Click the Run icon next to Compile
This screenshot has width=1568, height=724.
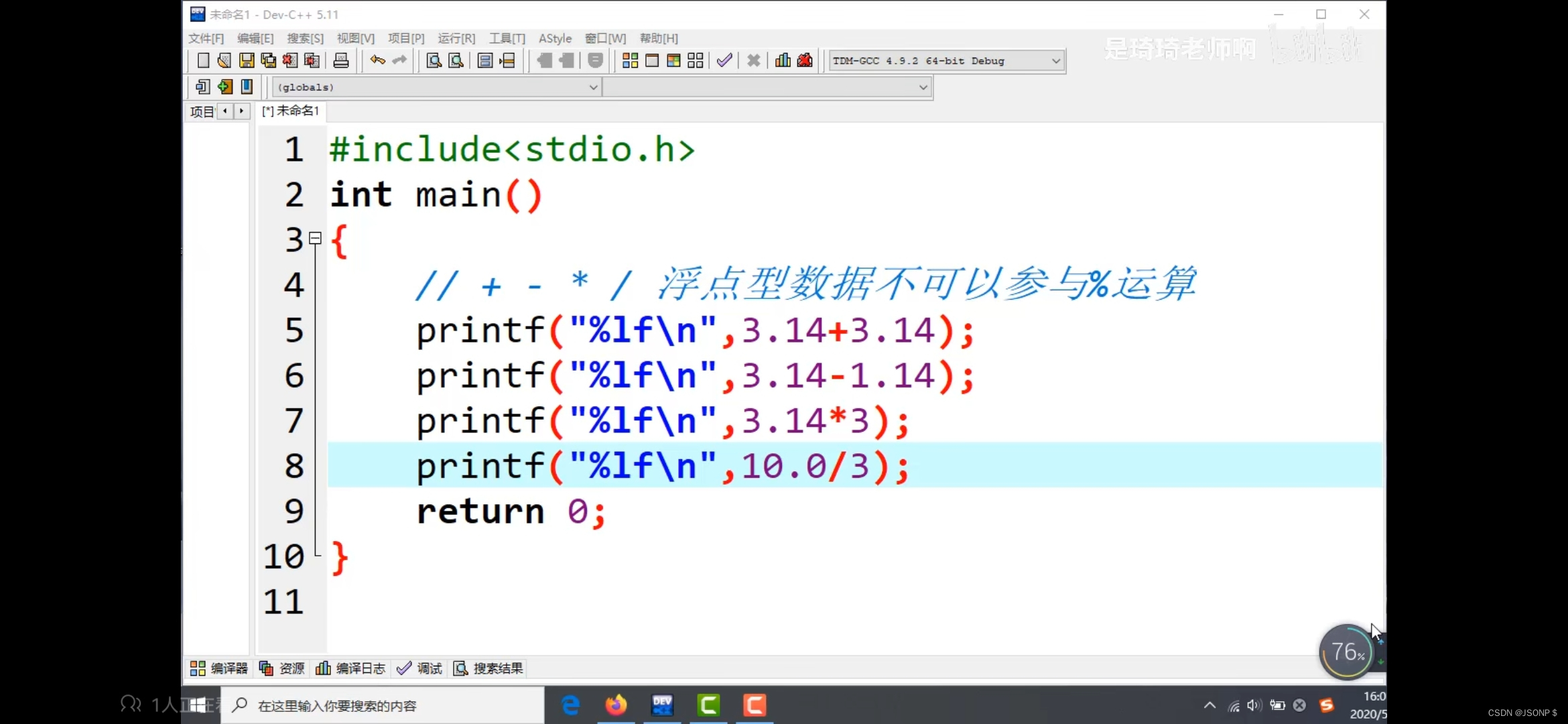(x=652, y=61)
